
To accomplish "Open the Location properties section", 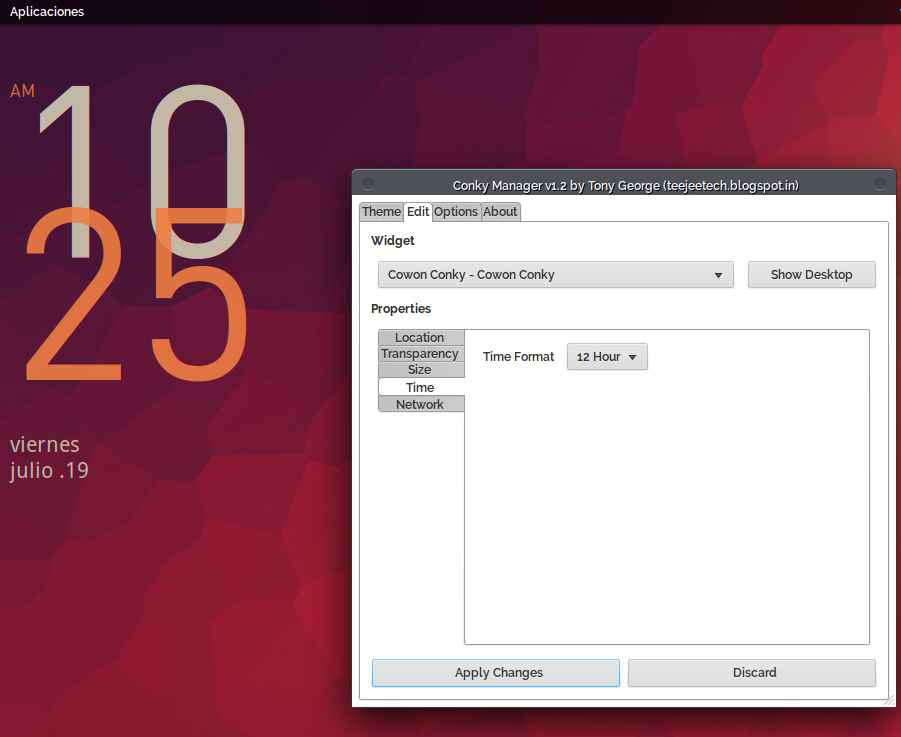I will [x=420, y=338].
